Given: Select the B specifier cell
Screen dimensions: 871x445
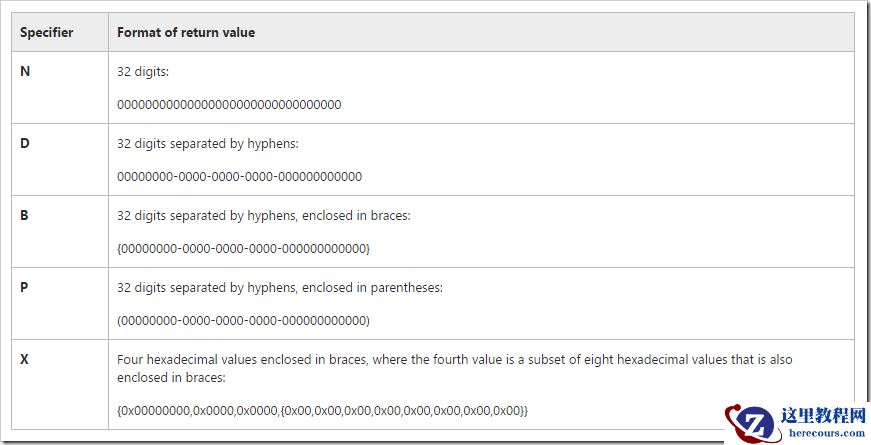Looking at the screenshot, I should pyautogui.click(x=25, y=215).
